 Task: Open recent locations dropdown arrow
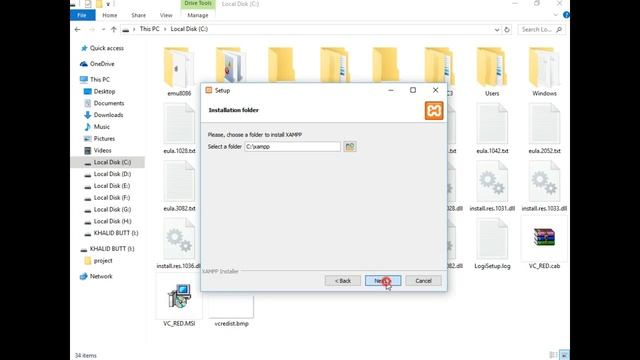pyautogui.click(x=103, y=29)
